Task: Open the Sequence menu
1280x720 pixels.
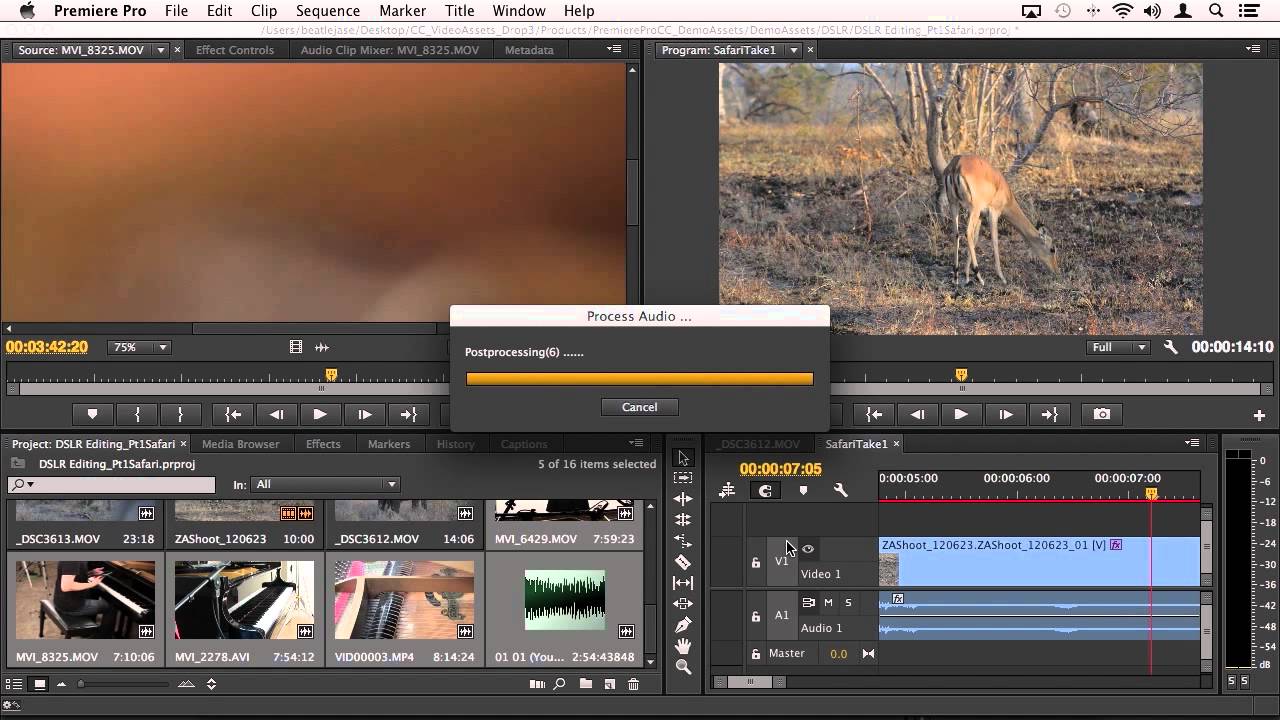Action: click(x=328, y=11)
